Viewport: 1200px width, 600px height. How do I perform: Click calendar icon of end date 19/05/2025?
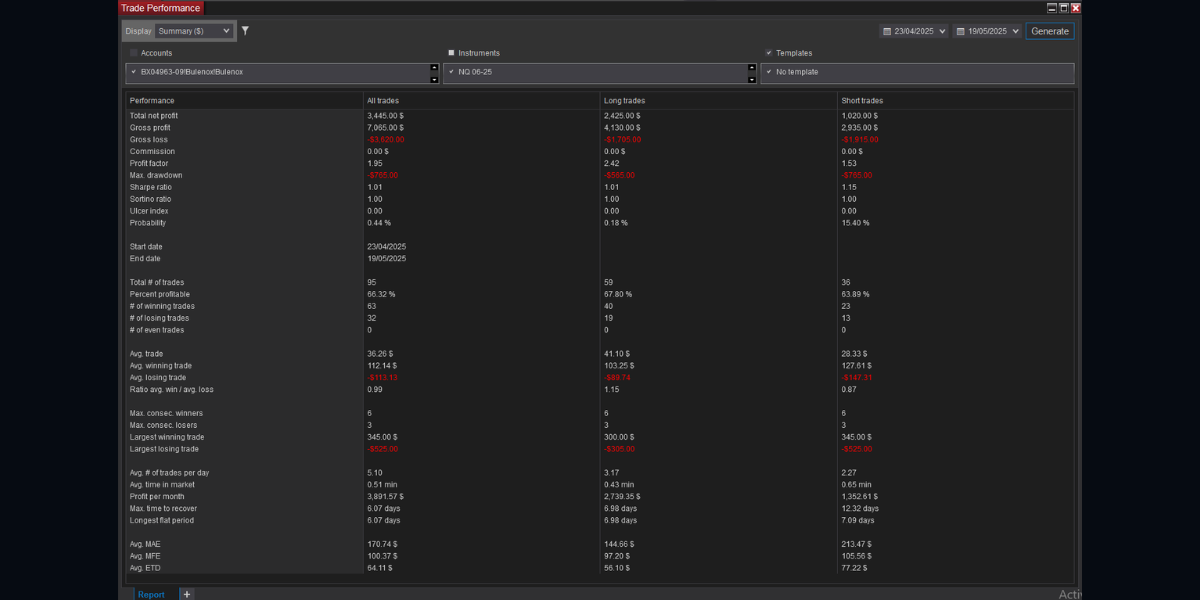coord(960,31)
